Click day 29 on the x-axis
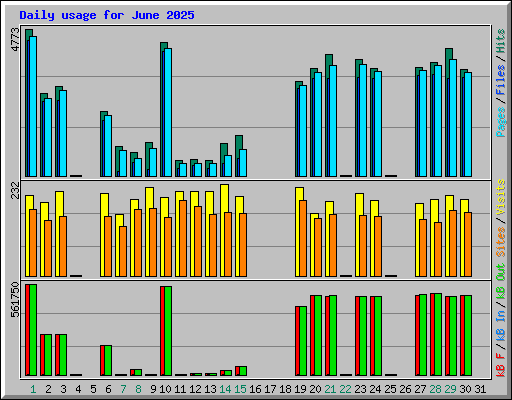The image size is (512, 400). click(x=450, y=389)
